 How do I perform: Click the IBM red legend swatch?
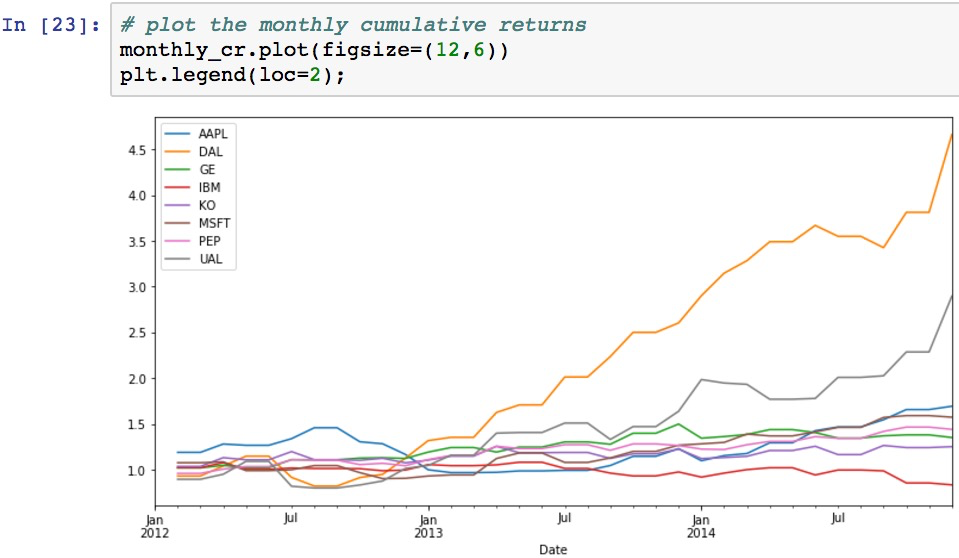click(x=178, y=187)
